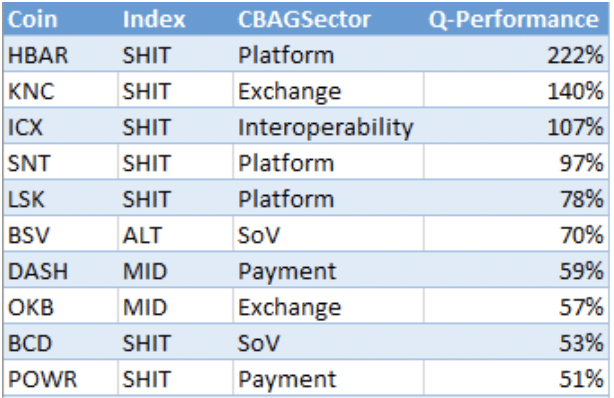Click the MID index cell for OKB
Viewport: 614px width, 398px height.
[x=175, y=306]
